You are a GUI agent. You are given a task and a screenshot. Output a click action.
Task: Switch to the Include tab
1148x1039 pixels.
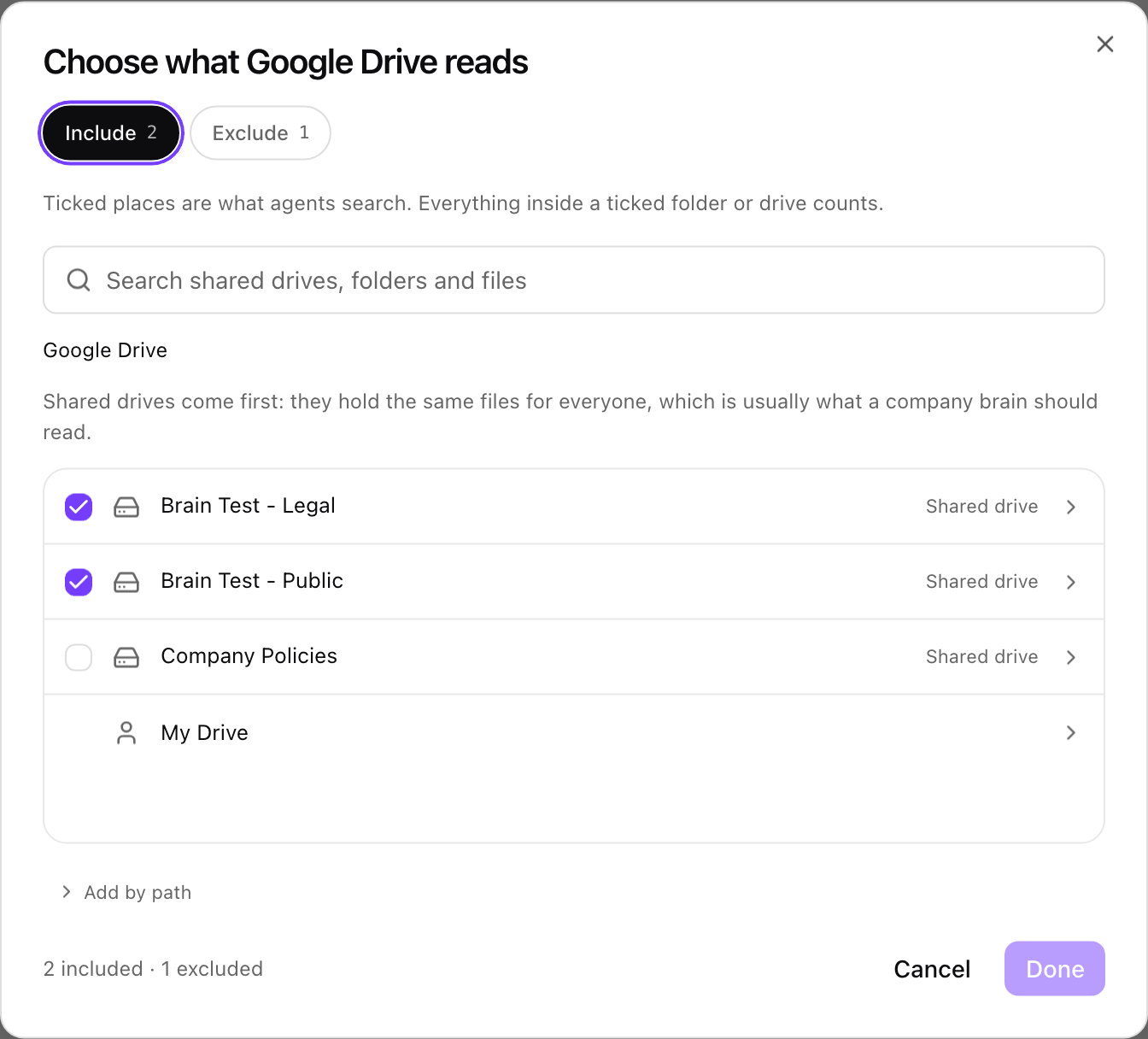coord(111,132)
